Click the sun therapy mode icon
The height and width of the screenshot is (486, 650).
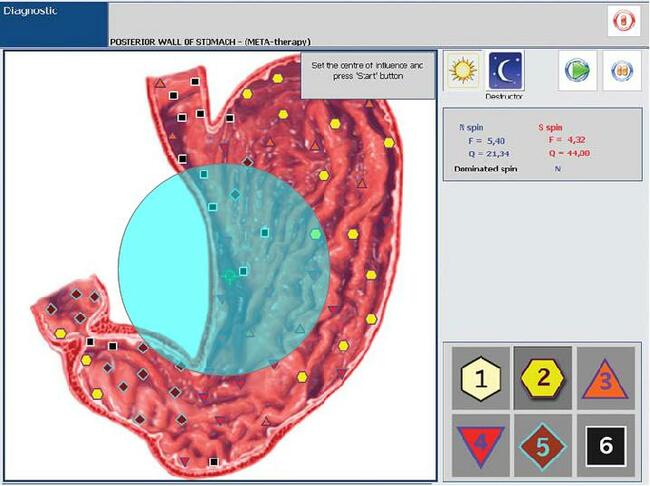point(462,71)
